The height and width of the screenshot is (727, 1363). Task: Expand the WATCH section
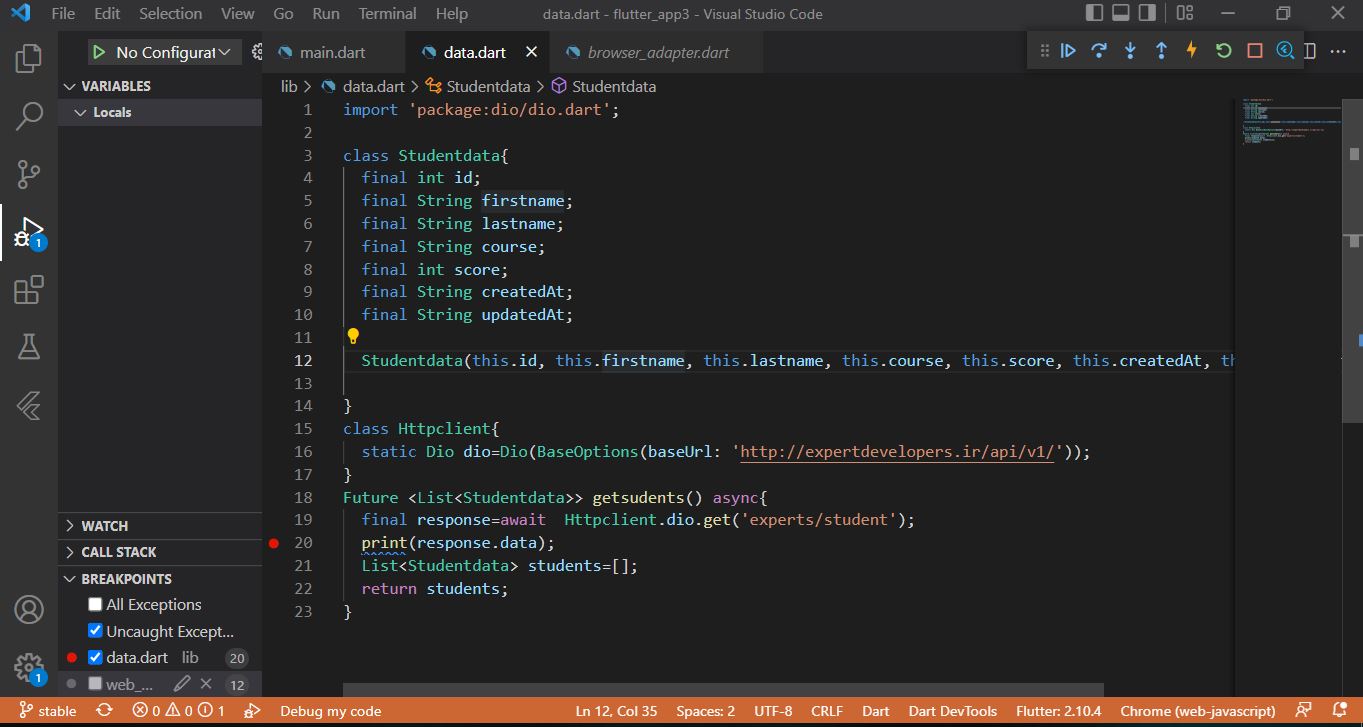160,526
